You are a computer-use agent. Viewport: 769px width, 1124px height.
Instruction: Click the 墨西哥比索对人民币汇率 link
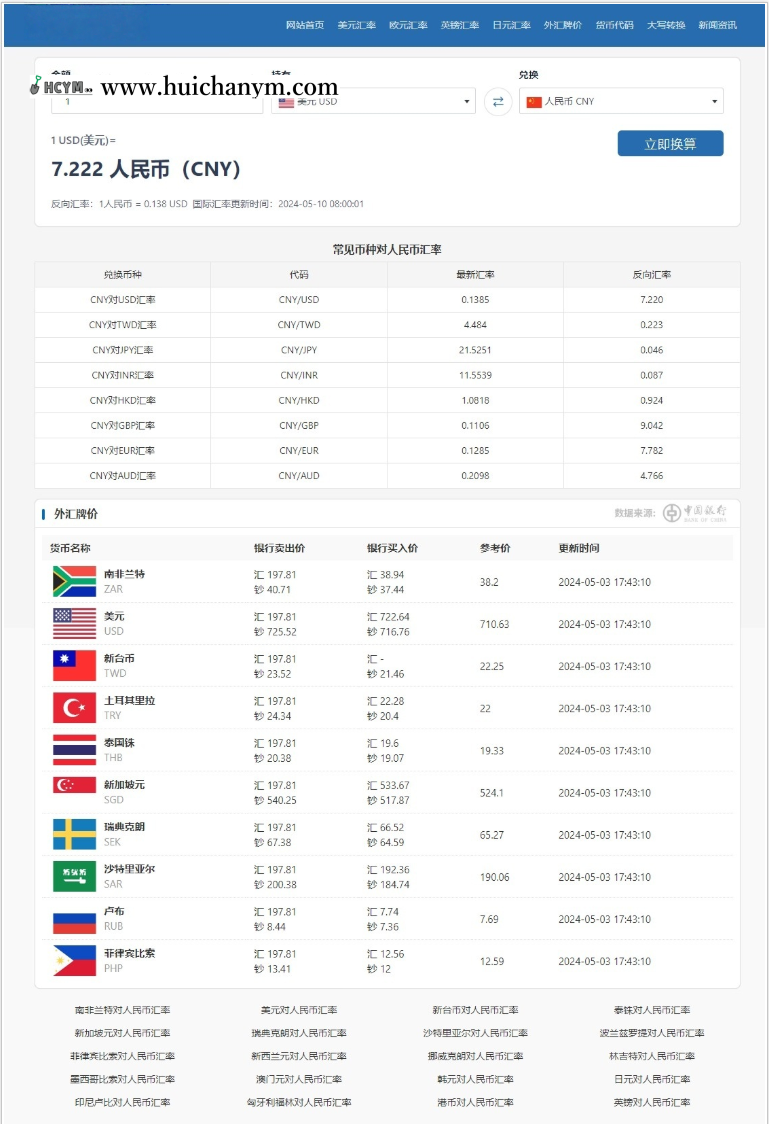pyautogui.click(x=123, y=1079)
